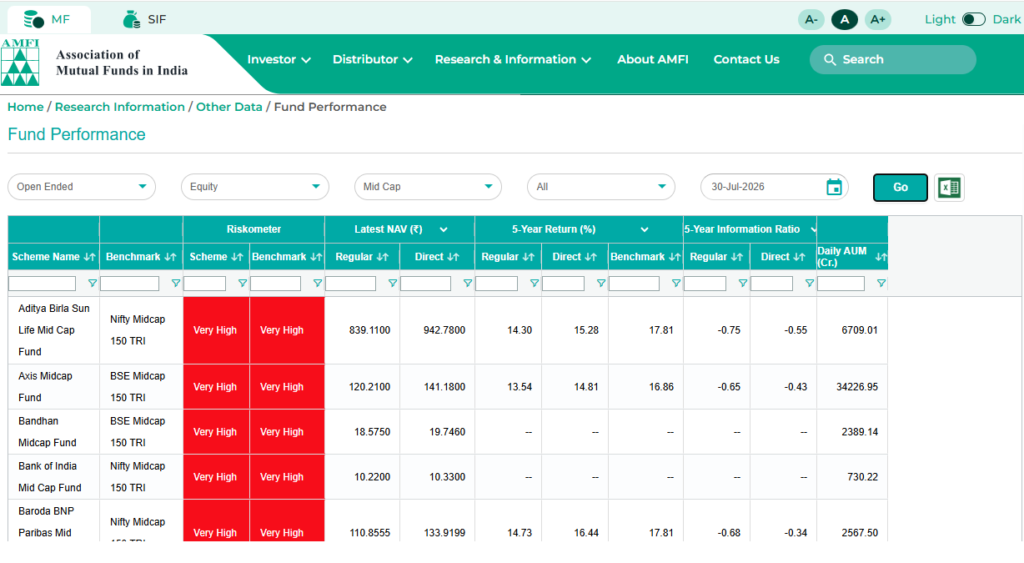Click Very High scheme risk for Axis Midcap

(x=216, y=387)
